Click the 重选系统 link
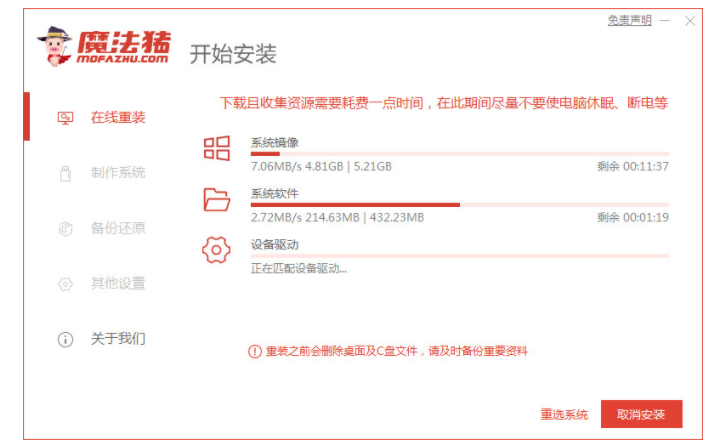The height and width of the screenshot is (447, 720). [x=564, y=414]
